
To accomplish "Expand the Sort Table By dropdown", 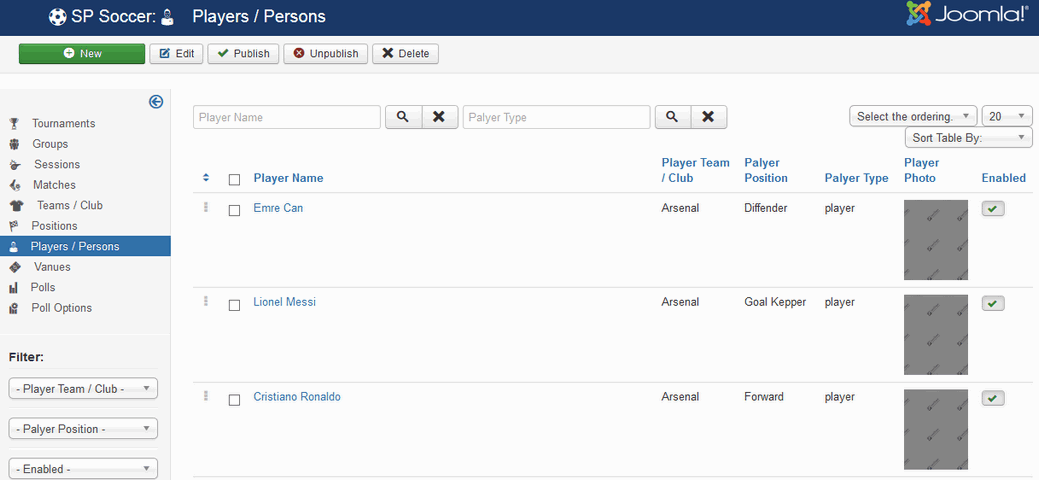I will pos(968,138).
